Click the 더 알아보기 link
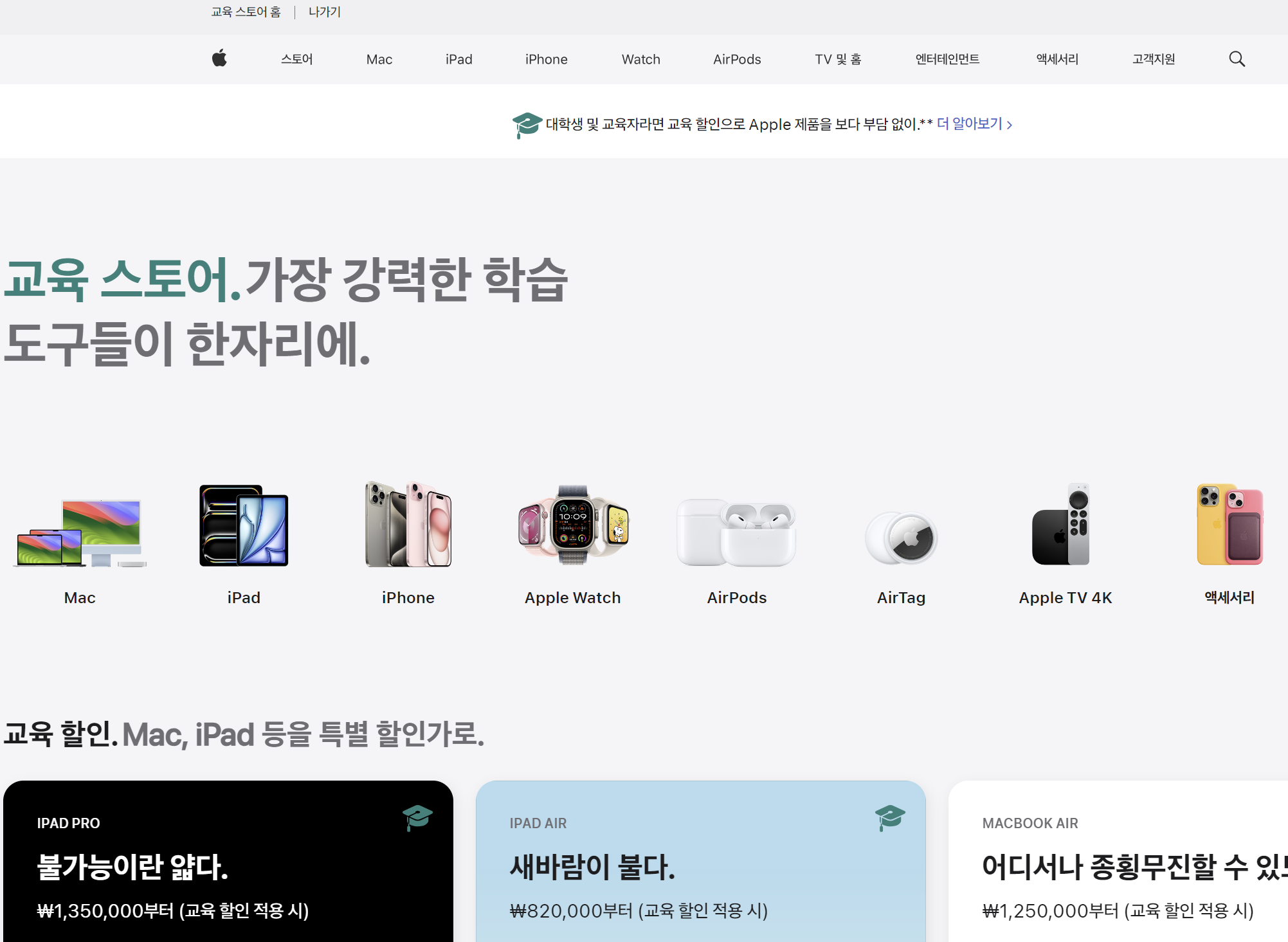 tap(974, 123)
